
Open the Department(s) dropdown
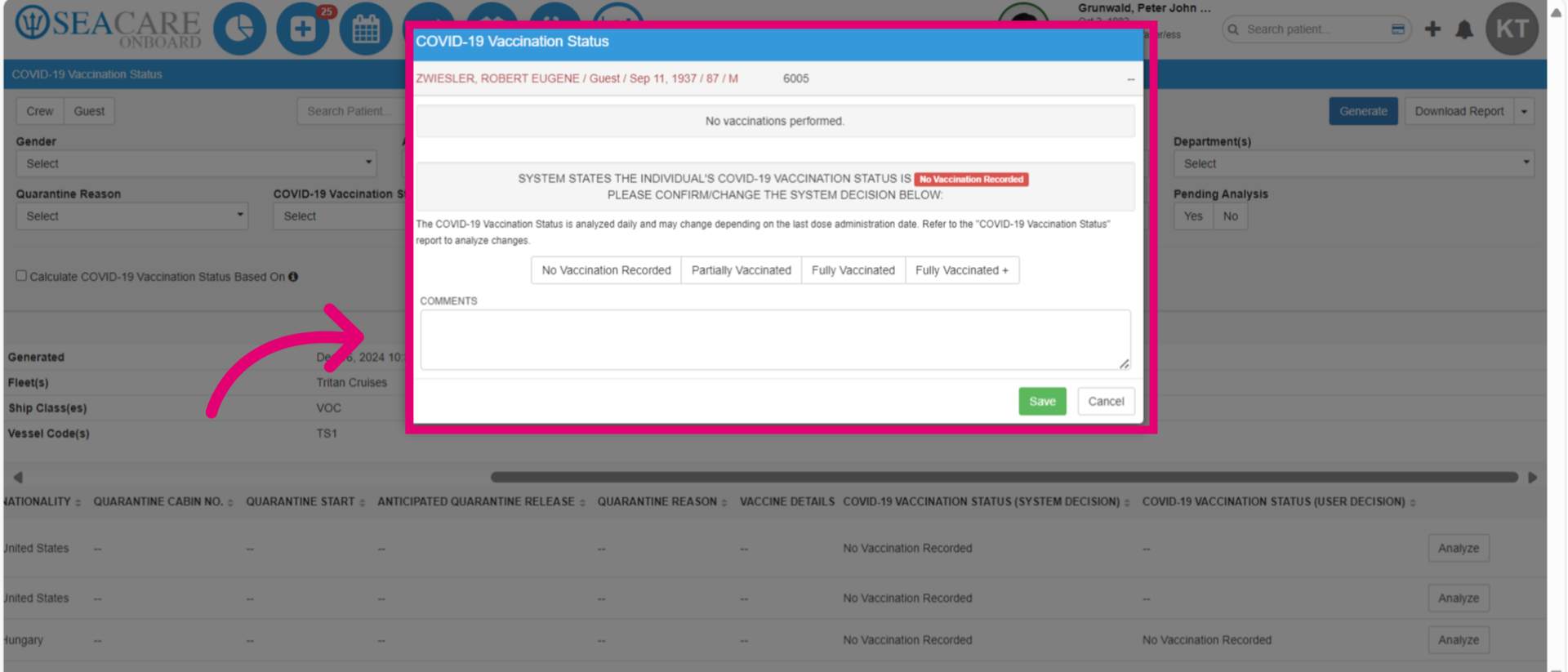click(1354, 163)
